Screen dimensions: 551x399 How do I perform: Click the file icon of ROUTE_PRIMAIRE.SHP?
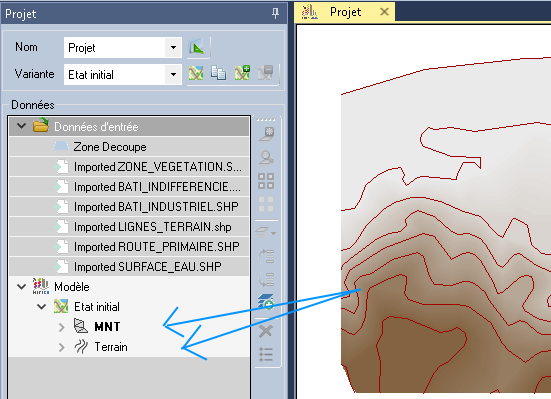click(62, 246)
